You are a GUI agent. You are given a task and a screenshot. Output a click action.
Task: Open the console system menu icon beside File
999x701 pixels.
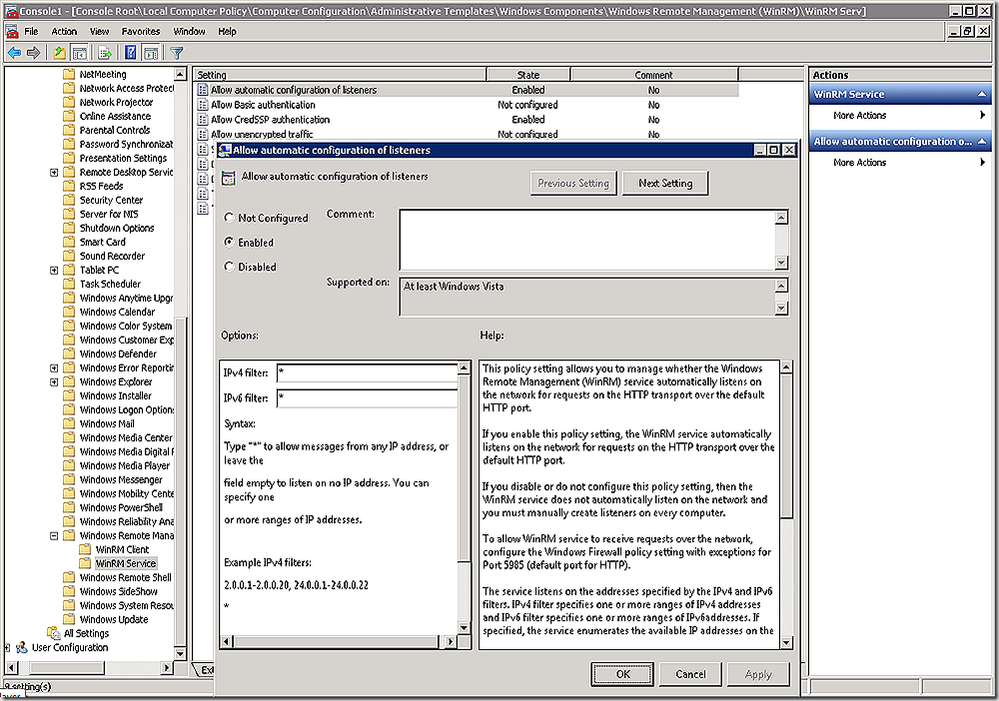point(11,31)
